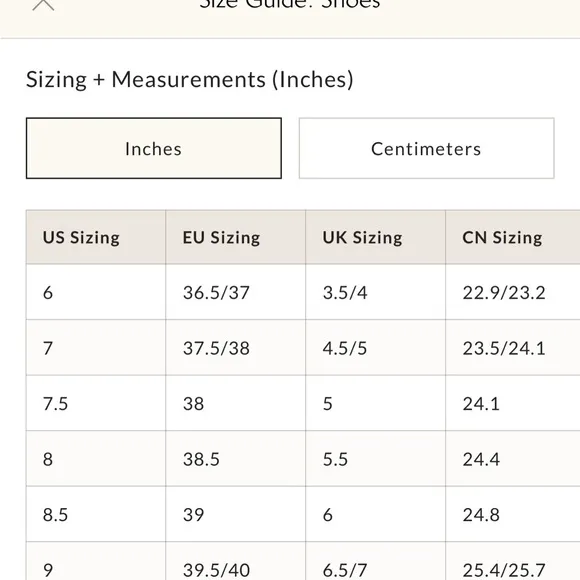
Task: Click UK size 5.5 cell
Action: point(375,458)
